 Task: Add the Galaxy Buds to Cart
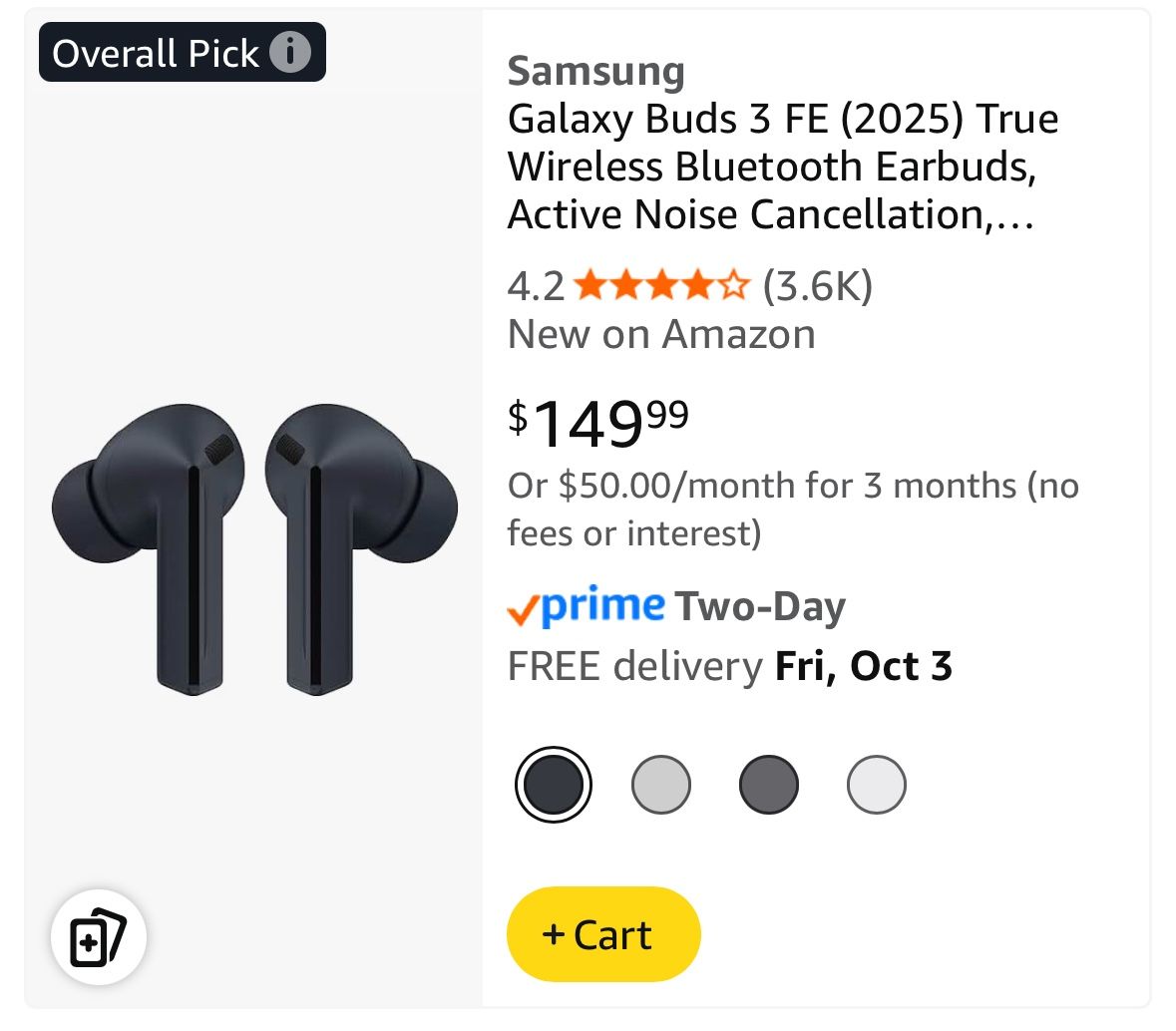tap(603, 934)
